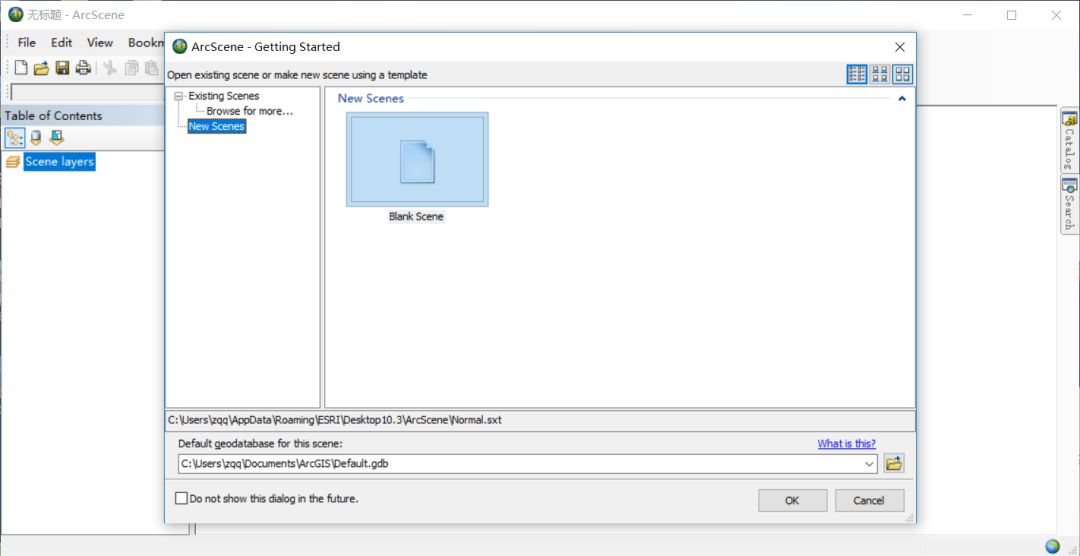Switch dialog to list view icon

pyautogui.click(x=857, y=74)
